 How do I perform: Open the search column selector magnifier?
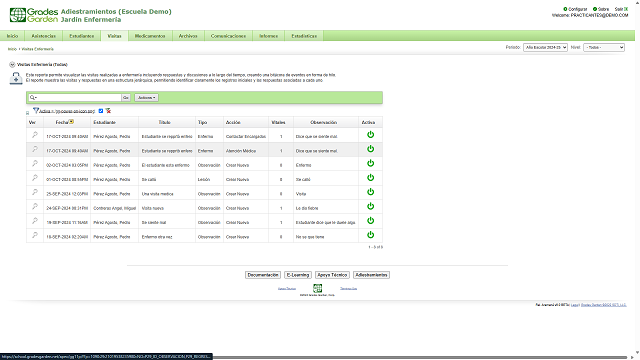[x=33, y=98]
